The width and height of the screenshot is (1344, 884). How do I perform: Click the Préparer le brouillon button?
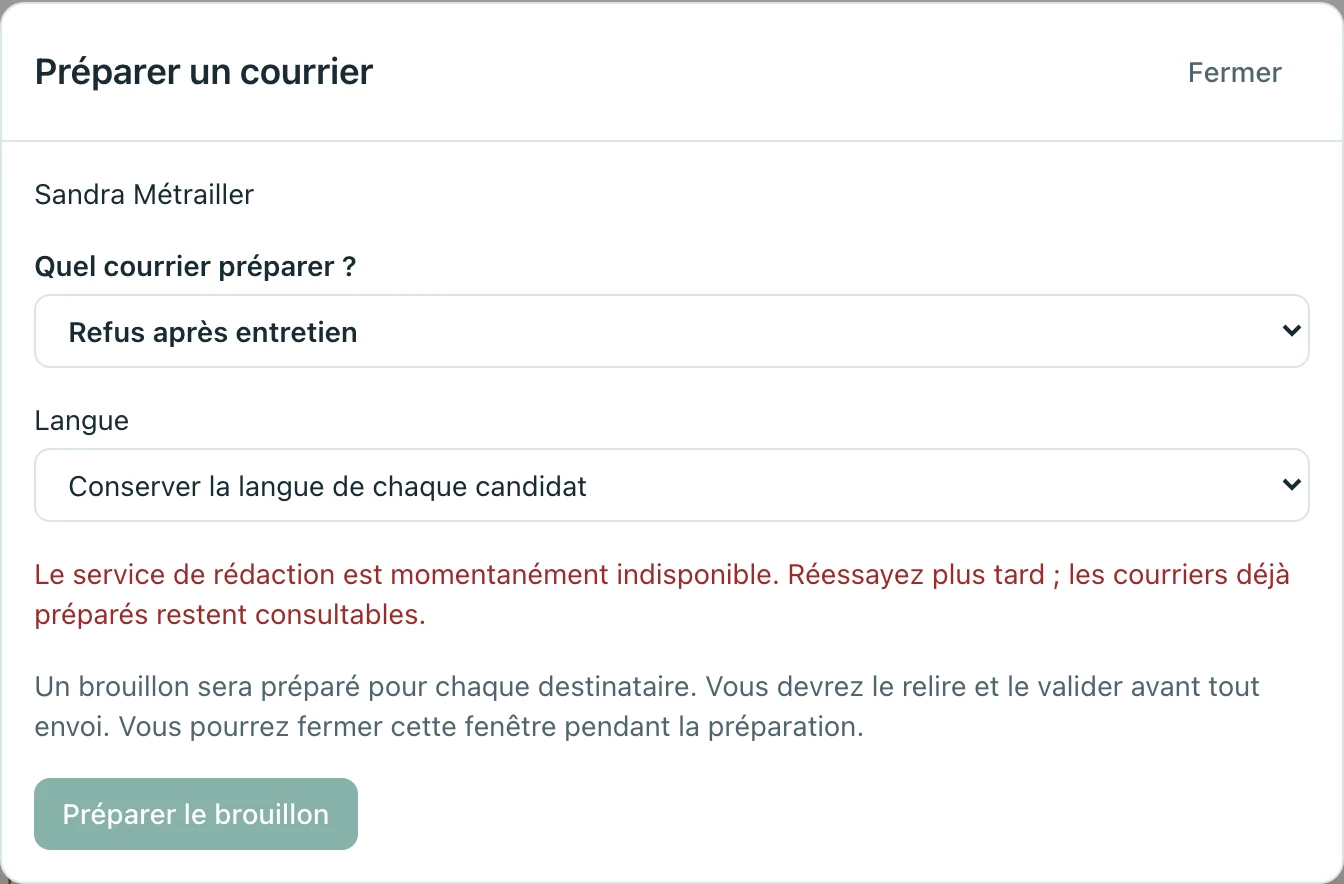[x=196, y=814]
